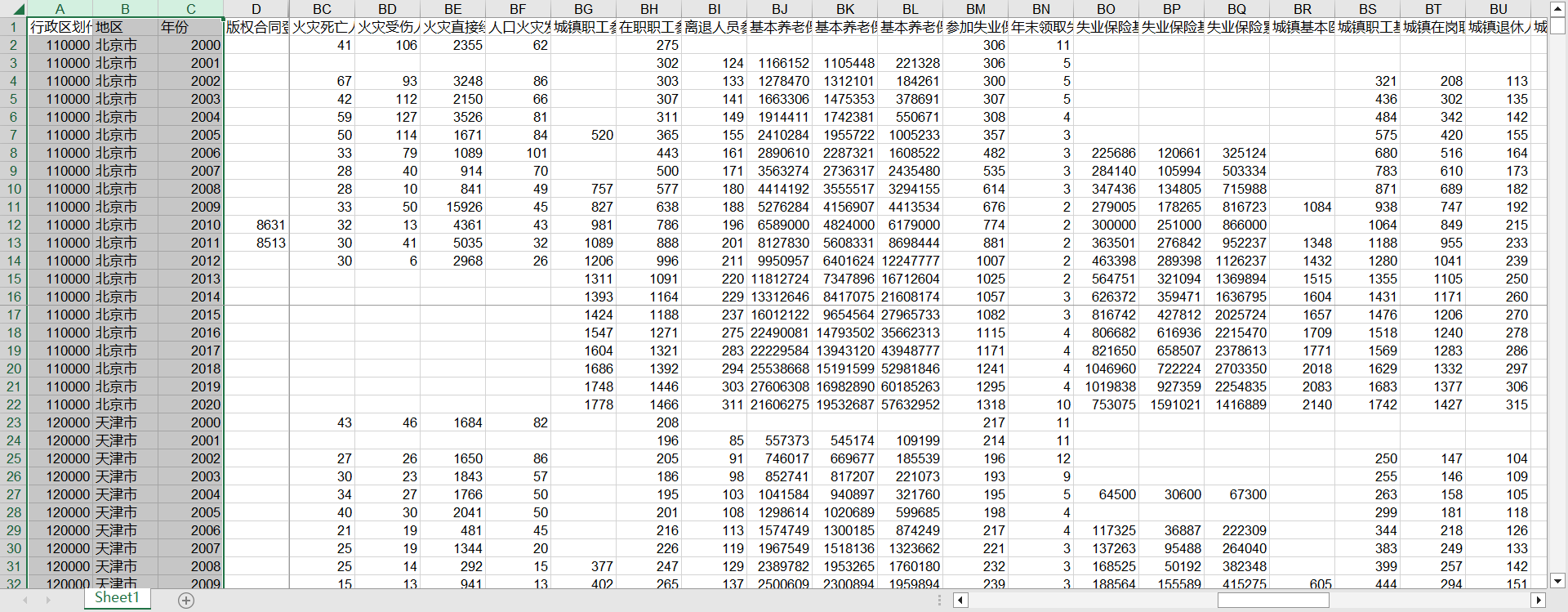Click cell with value 557373
Screen dimensions: 1568x612
(780, 440)
